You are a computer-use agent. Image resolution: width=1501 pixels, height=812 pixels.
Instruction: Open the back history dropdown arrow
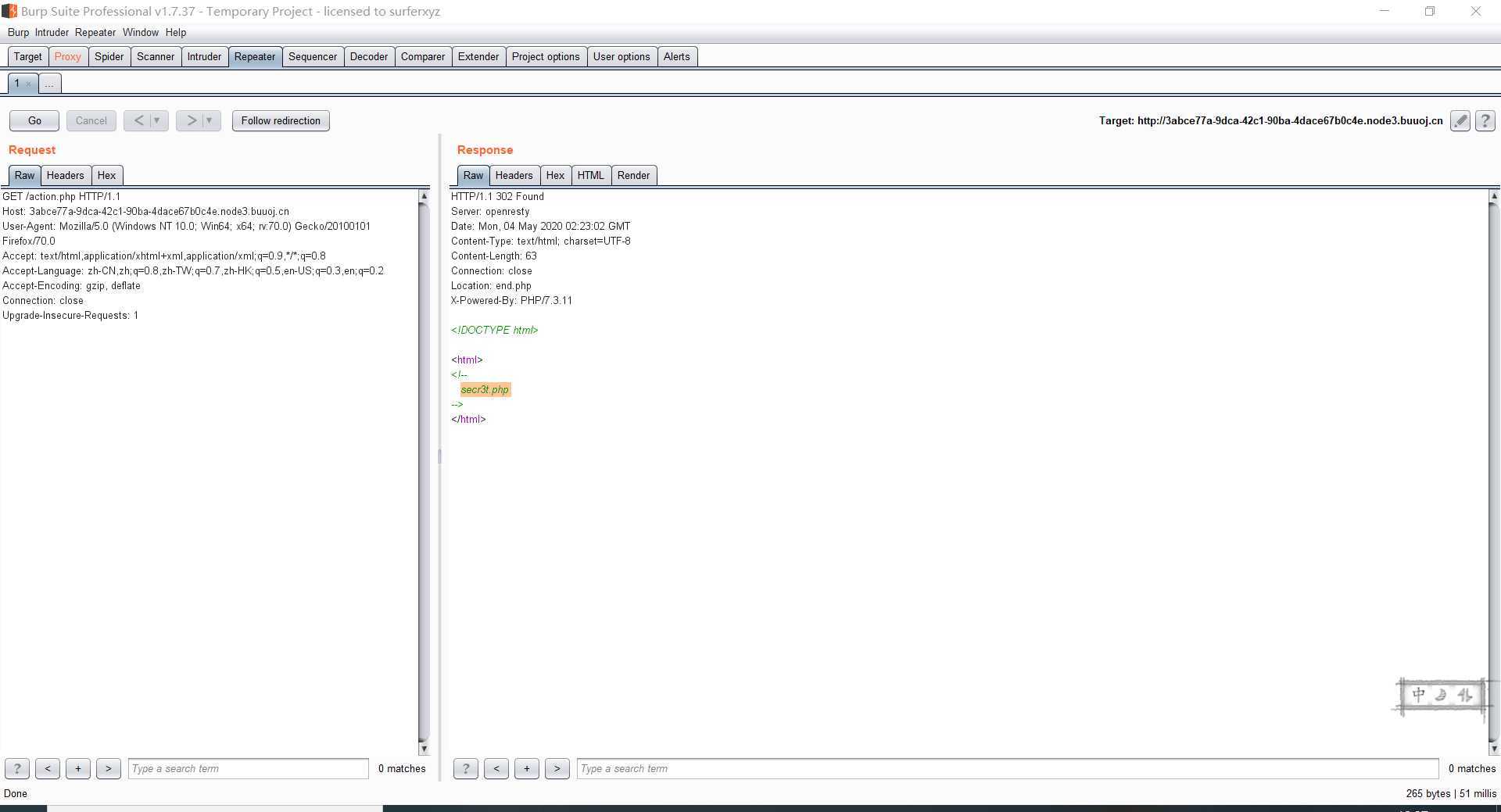[157, 120]
